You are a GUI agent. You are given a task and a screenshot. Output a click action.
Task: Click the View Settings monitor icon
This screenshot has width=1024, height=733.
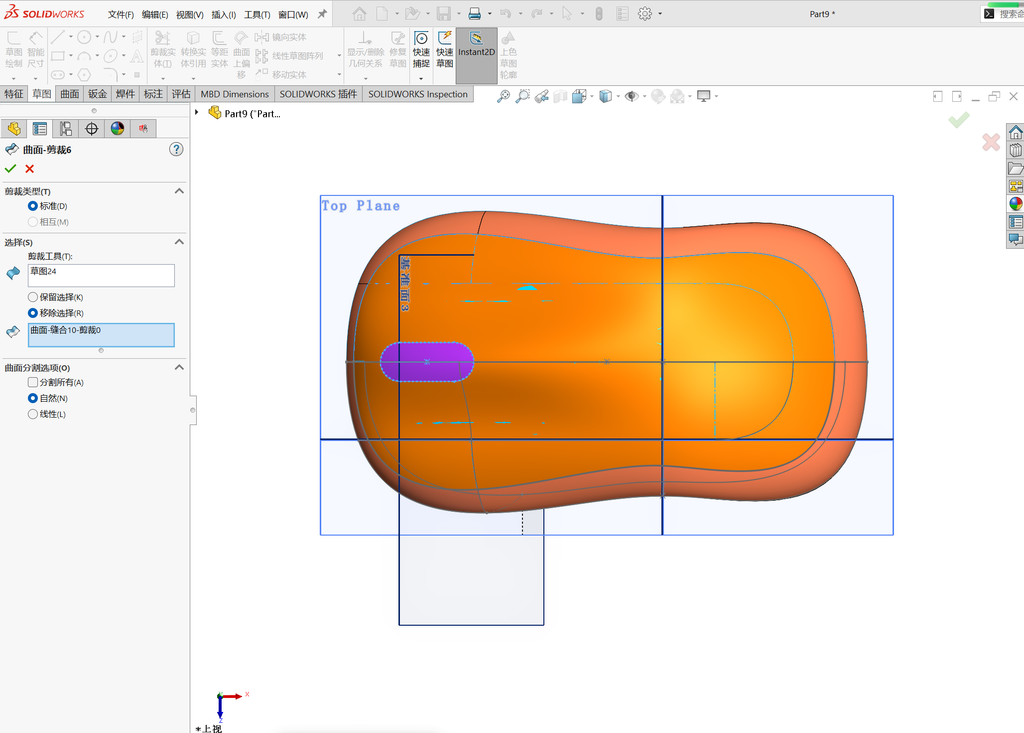(x=703, y=97)
